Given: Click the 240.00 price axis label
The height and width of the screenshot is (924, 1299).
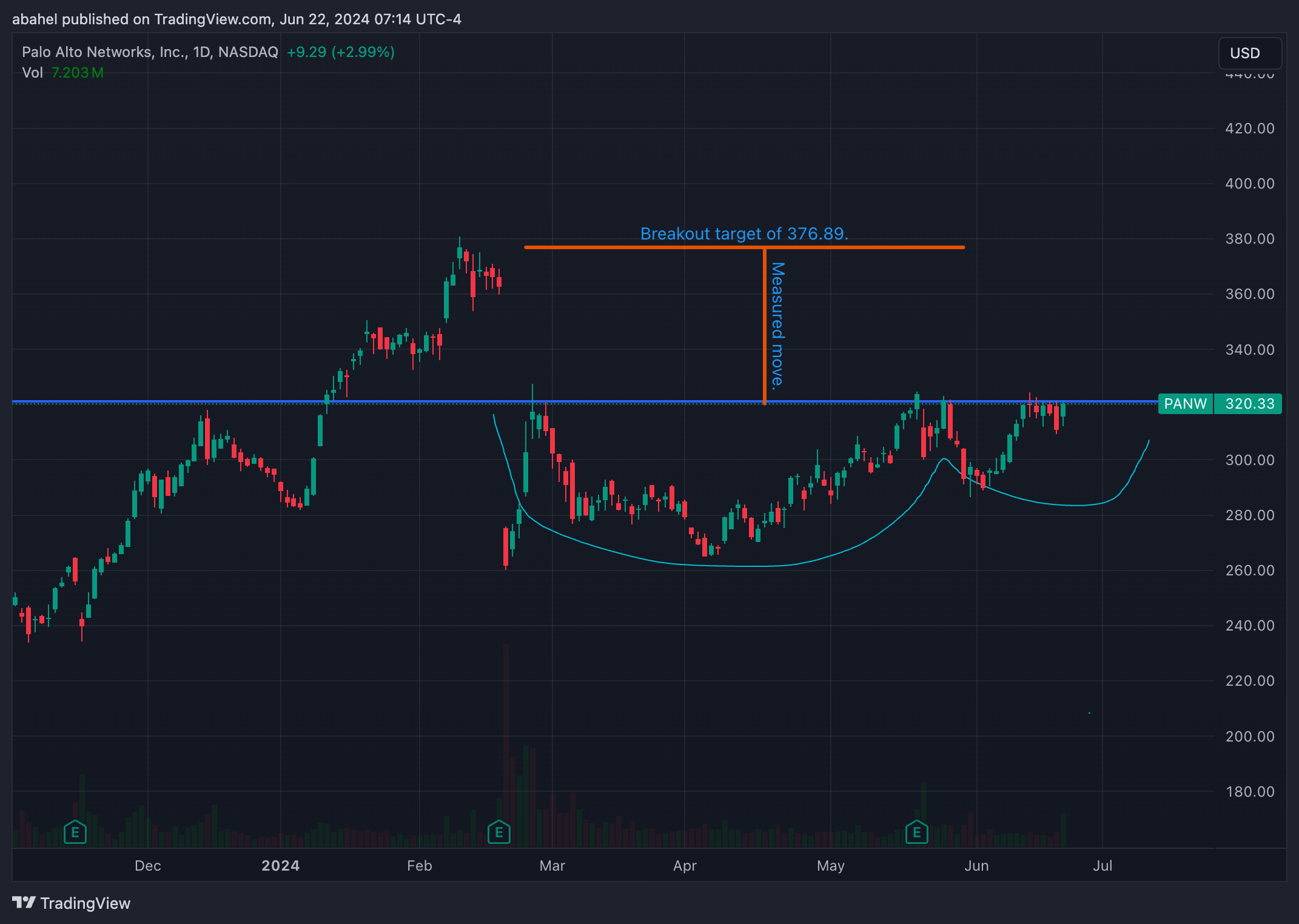Looking at the screenshot, I should point(1249,626).
